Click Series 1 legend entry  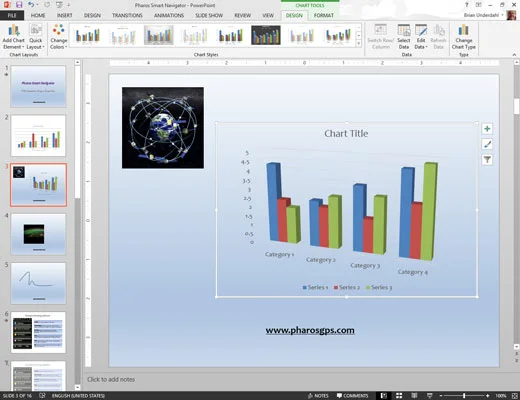tap(315, 287)
